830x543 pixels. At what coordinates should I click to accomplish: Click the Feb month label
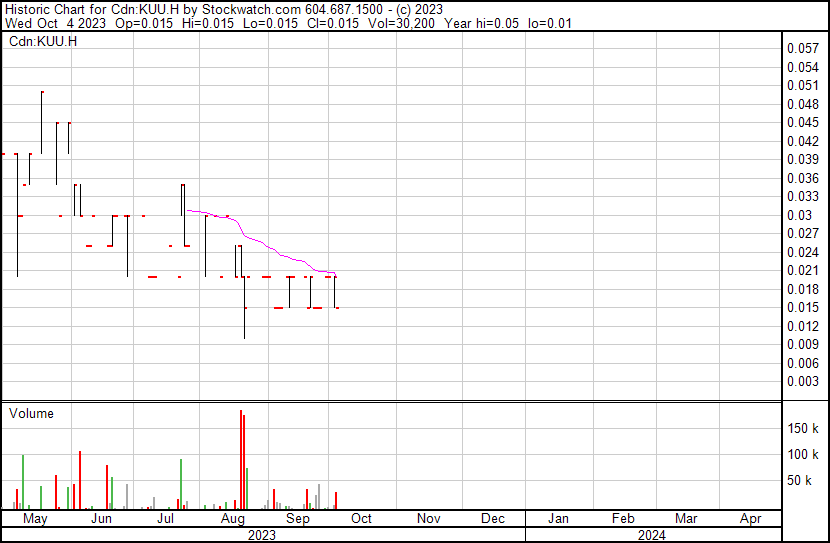click(x=623, y=519)
